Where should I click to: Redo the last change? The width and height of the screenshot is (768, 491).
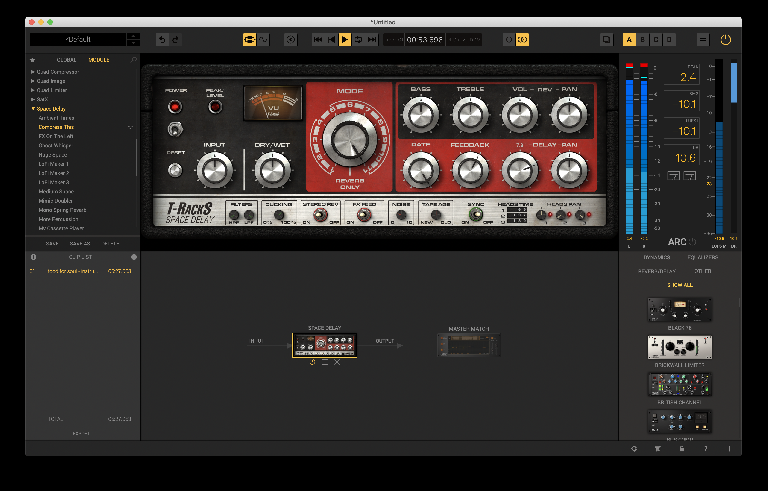(175, 40)
